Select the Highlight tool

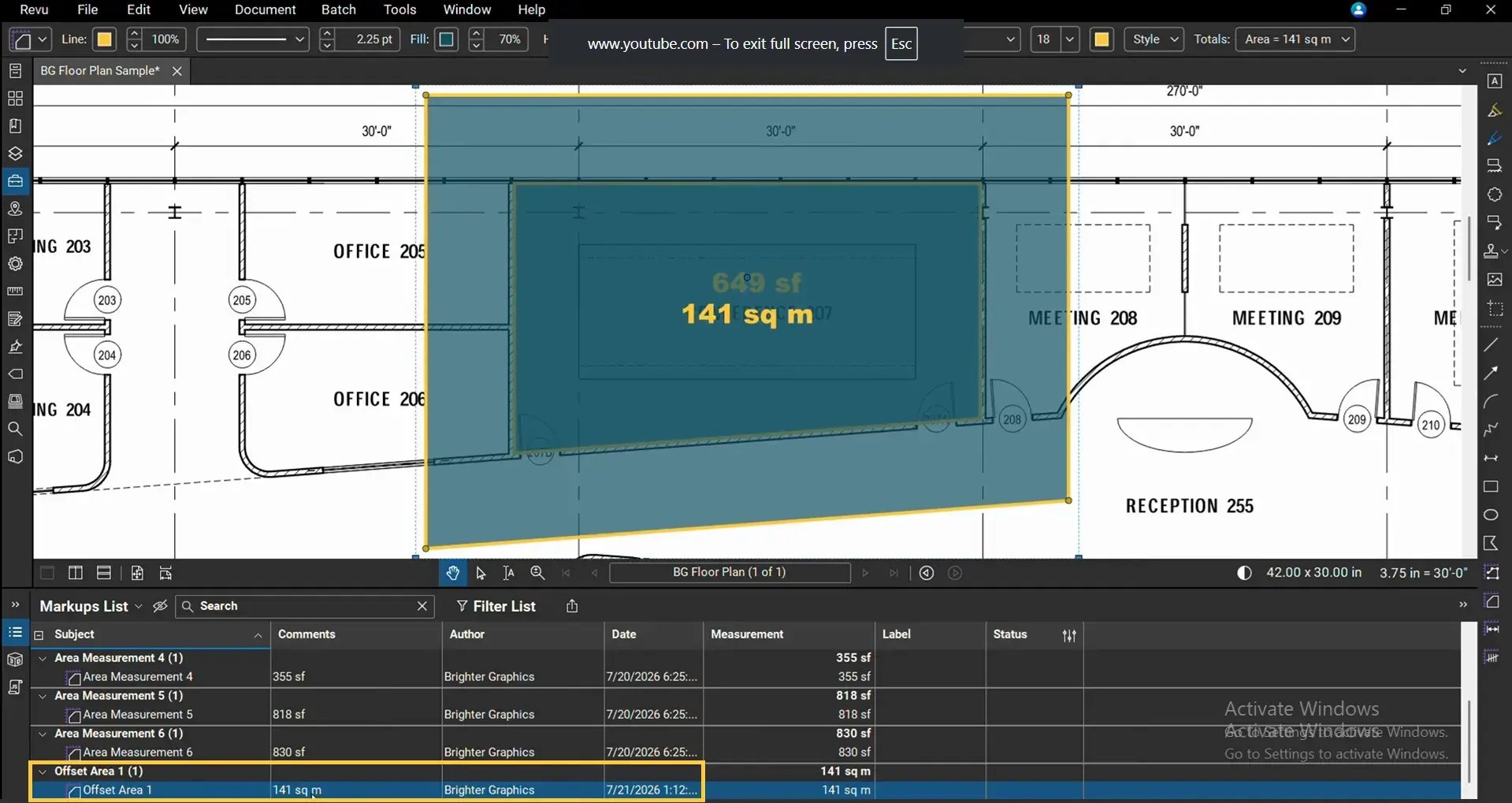click(1494, 110)
